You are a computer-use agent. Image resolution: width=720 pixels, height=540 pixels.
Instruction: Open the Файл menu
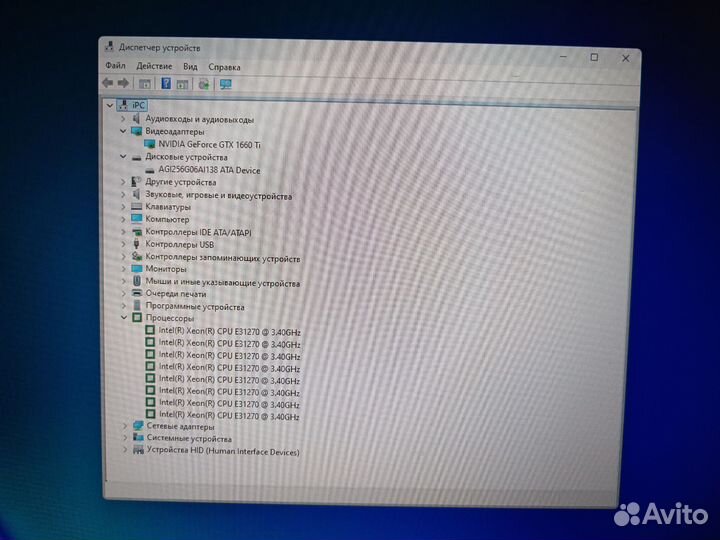click(115, 65)
